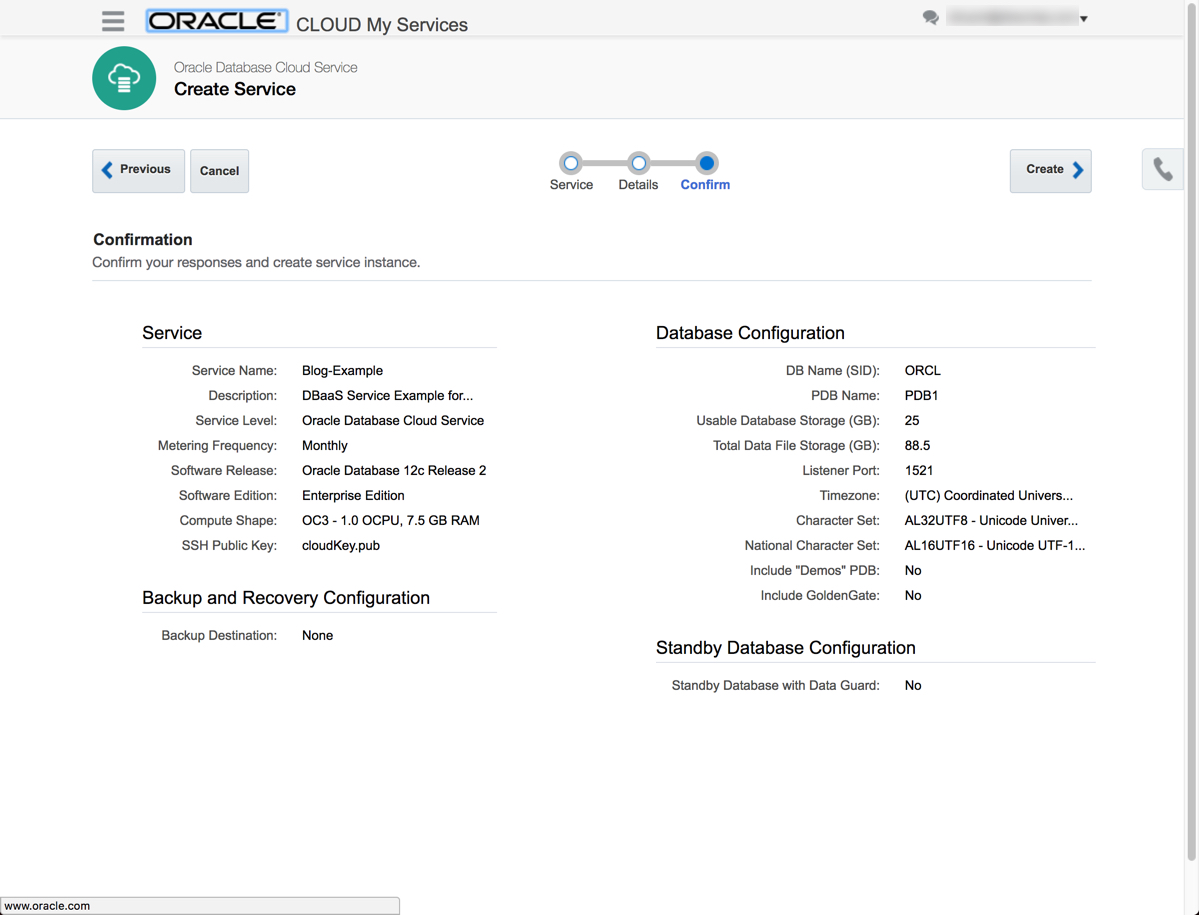The width and height of the screenshot is (1199, 915).
Task: Select the Enterprise Edition value
Action: click(x=353, y=496)
